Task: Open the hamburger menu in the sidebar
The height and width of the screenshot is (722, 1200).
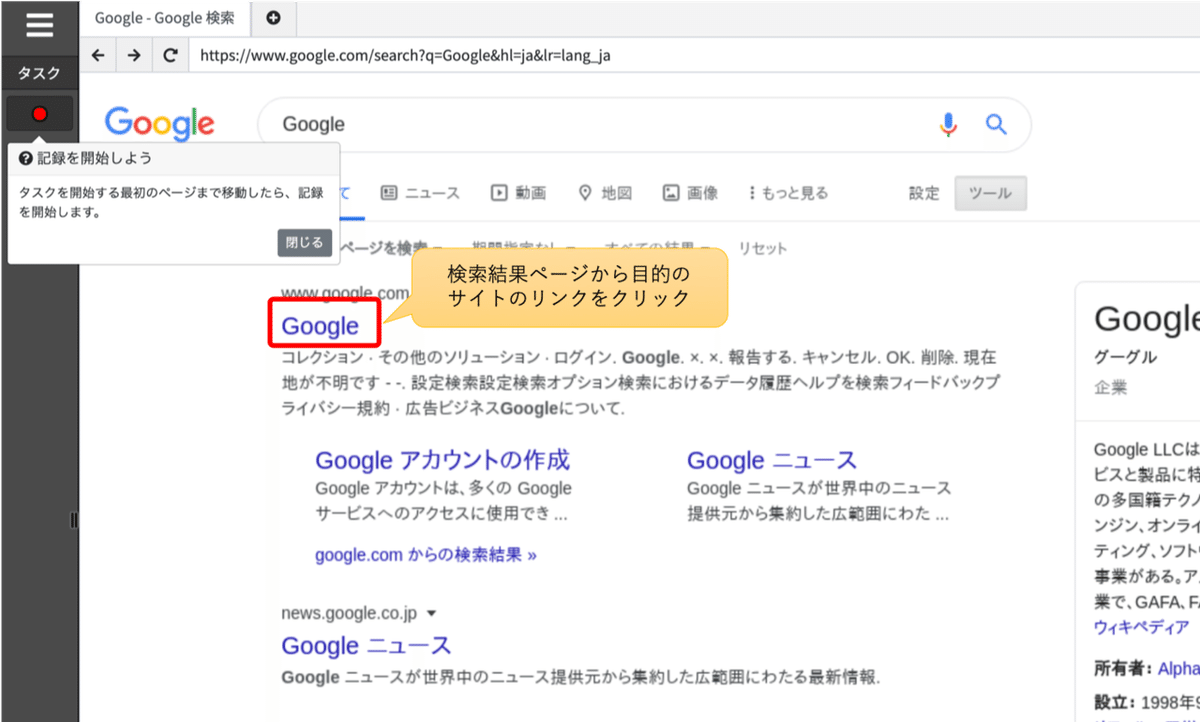Action: [x=39, y=25]
